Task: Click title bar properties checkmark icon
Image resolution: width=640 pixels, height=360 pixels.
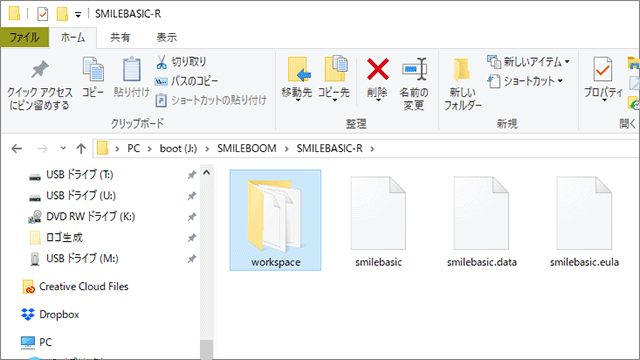Action: (x=42, y=14)
